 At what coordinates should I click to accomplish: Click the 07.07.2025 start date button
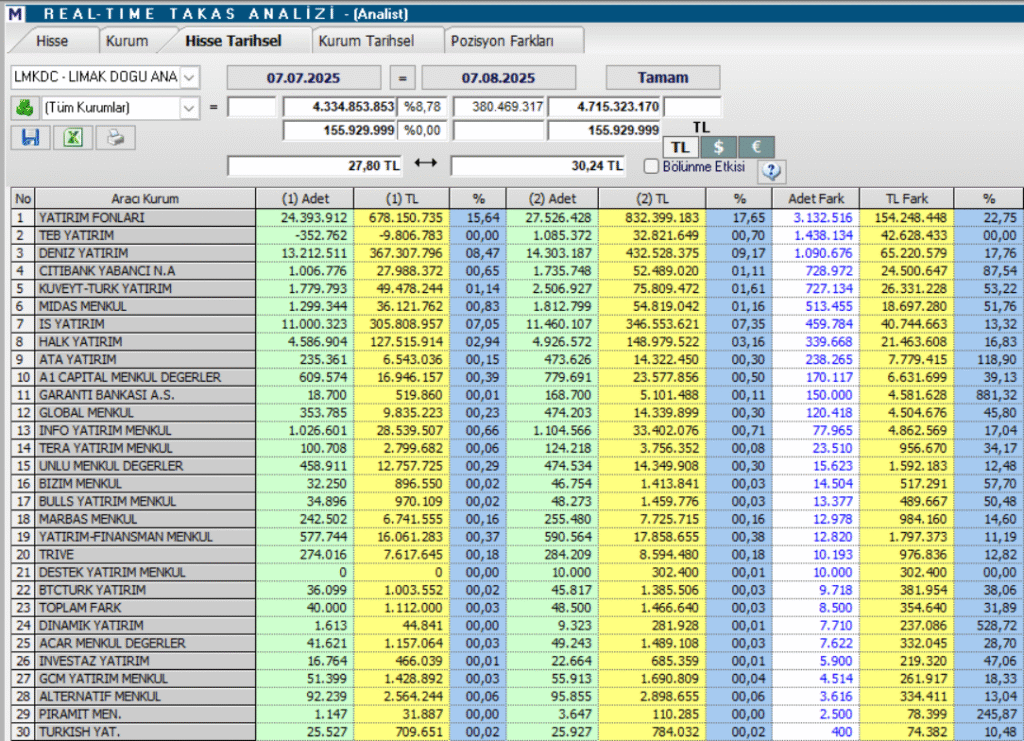click(x=304, y=77)
